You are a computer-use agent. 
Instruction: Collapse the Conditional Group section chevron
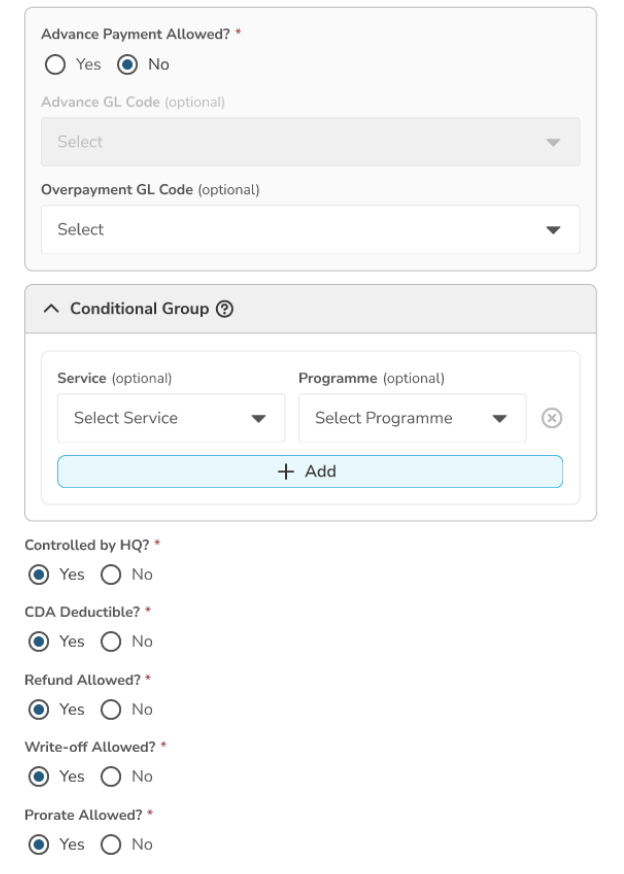coord(52,309)
